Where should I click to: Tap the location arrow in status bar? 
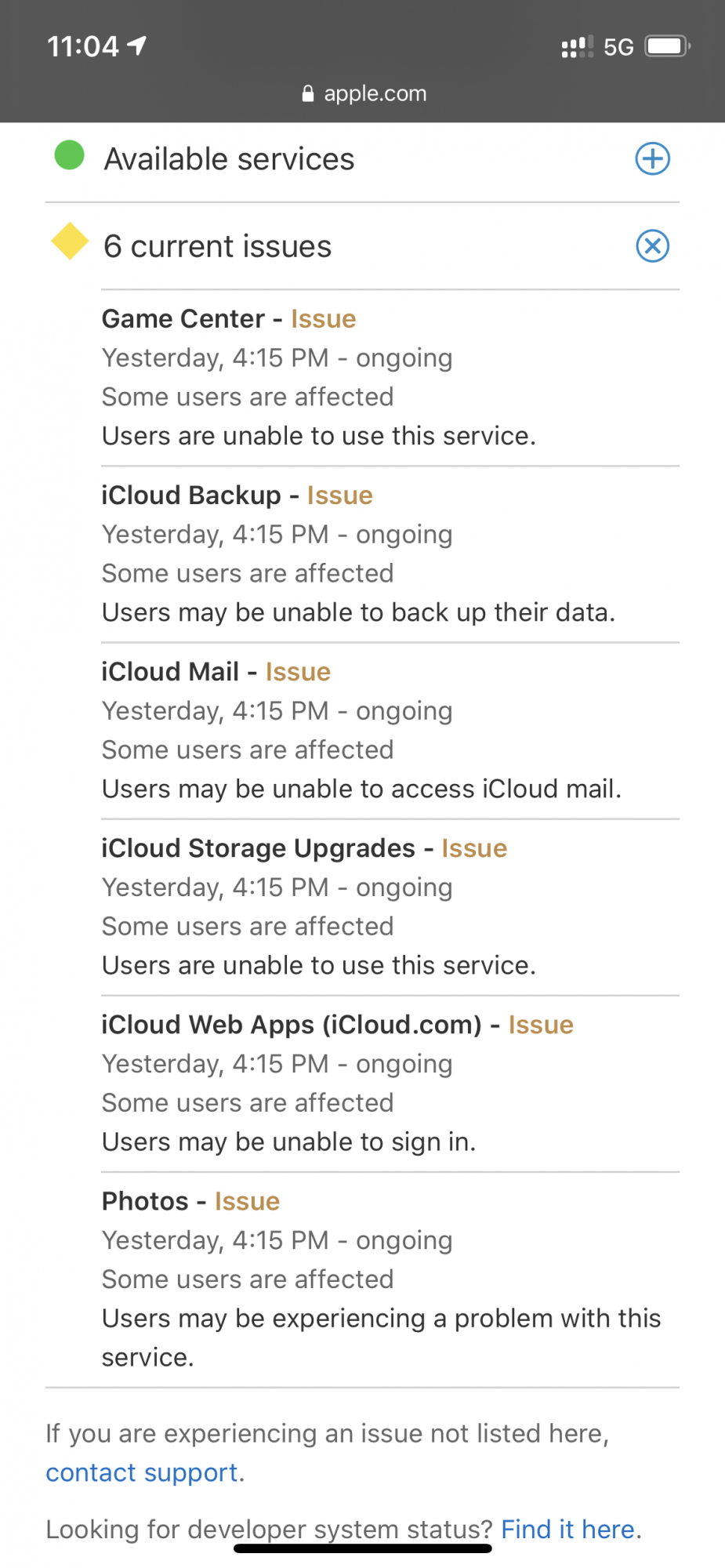pyautogui.click(x=137, y=45)
